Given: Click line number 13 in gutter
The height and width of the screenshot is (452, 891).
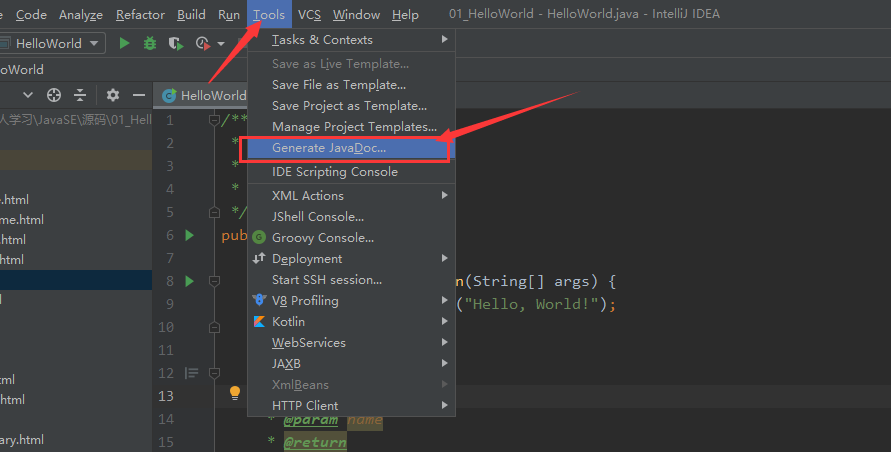Looking at the screenshot, I should tap(166, 396).
